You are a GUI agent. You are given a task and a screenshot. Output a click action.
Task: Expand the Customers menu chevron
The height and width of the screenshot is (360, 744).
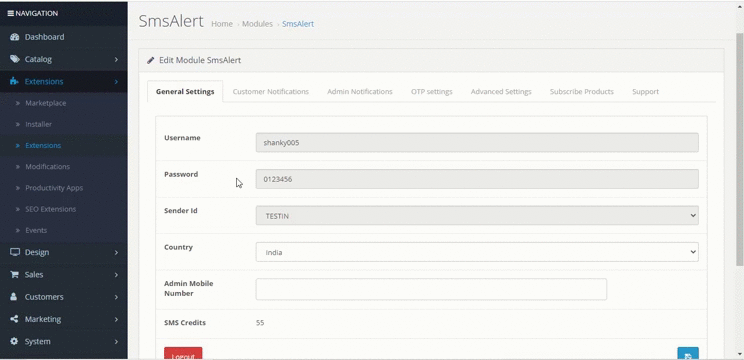116,297
